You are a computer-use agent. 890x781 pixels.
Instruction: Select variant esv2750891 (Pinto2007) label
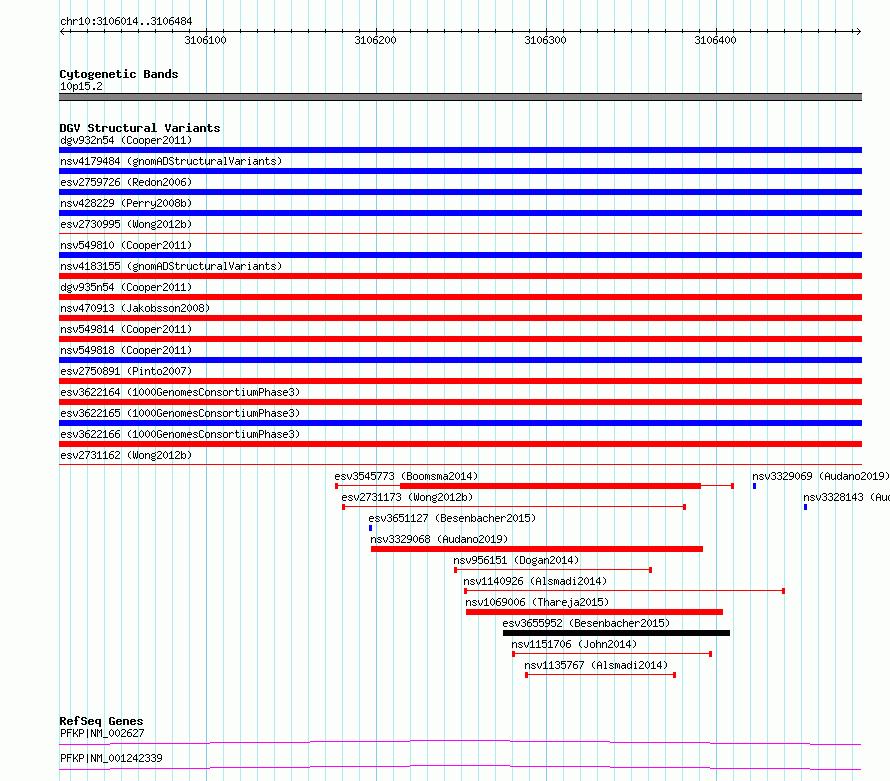click(x=126, y=371)
